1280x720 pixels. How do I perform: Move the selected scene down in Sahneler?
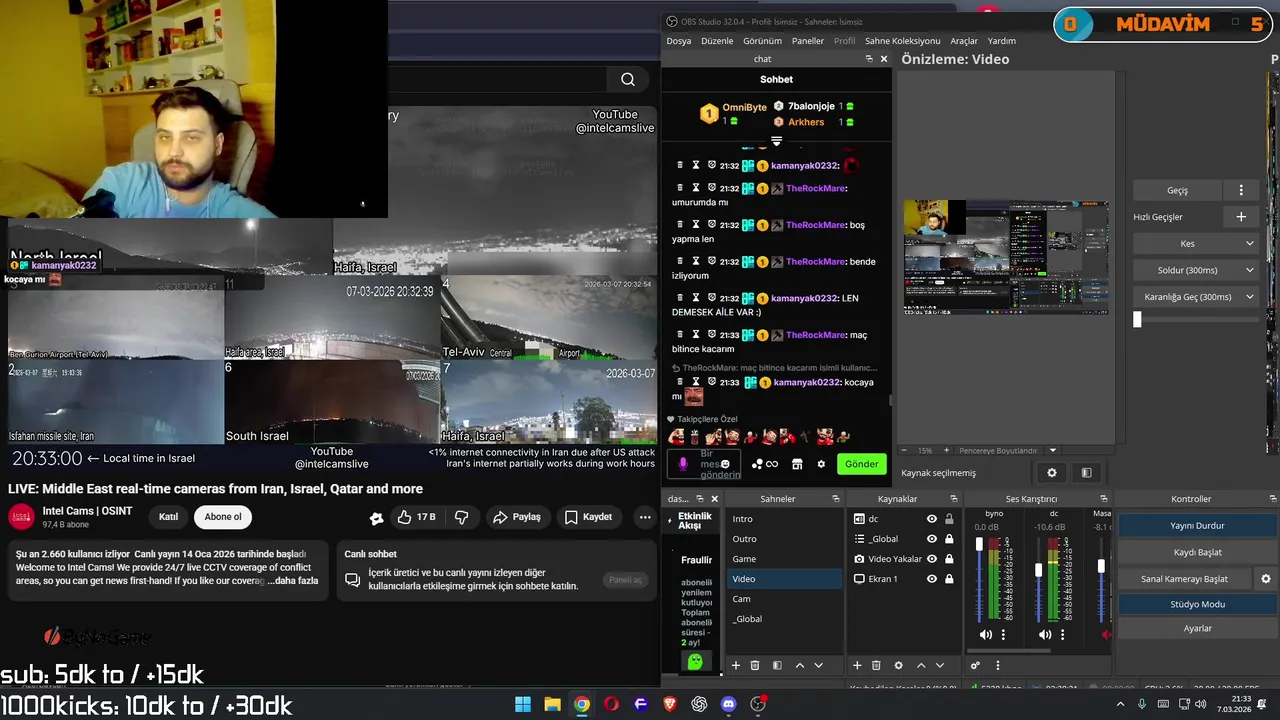point(819,665)
